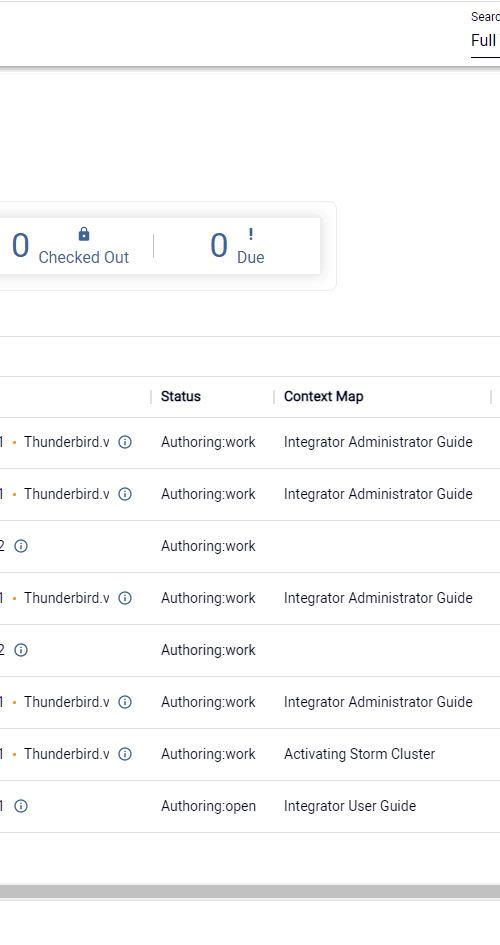Click the Due exclamation mark icon
The height and width of the screenshot is (945, 500).
point(251,234)
